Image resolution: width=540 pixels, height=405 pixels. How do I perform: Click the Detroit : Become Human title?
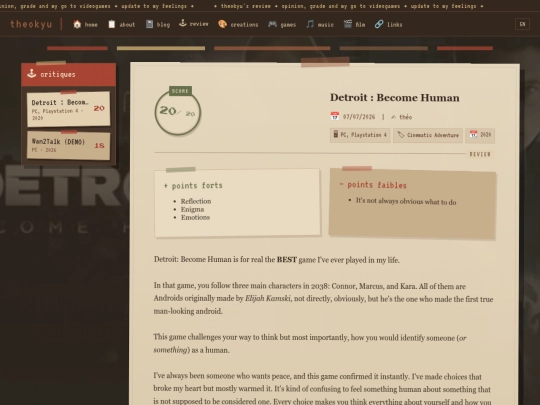click(x=395, y=98)
